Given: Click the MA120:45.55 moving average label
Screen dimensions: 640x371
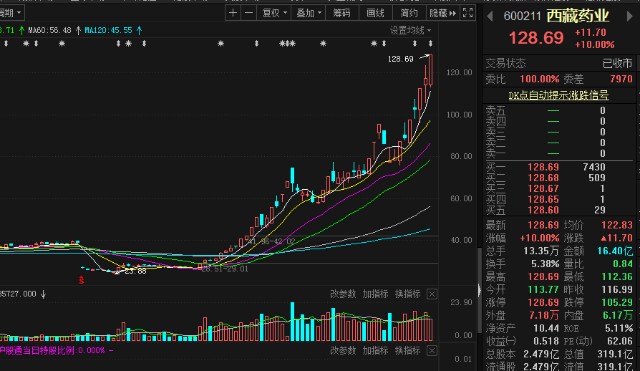Looking at the screenshot, I should click(x=109, y=30).
